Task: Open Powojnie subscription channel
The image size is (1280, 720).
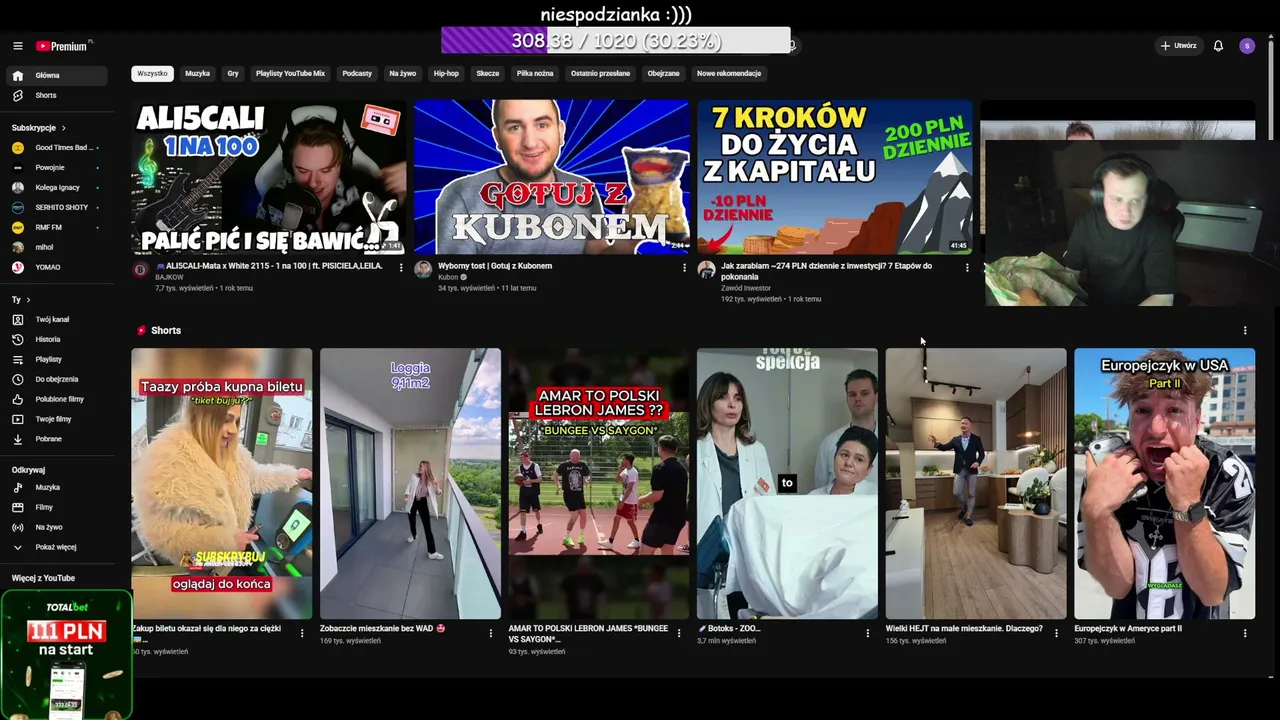Action: point(56,167)
